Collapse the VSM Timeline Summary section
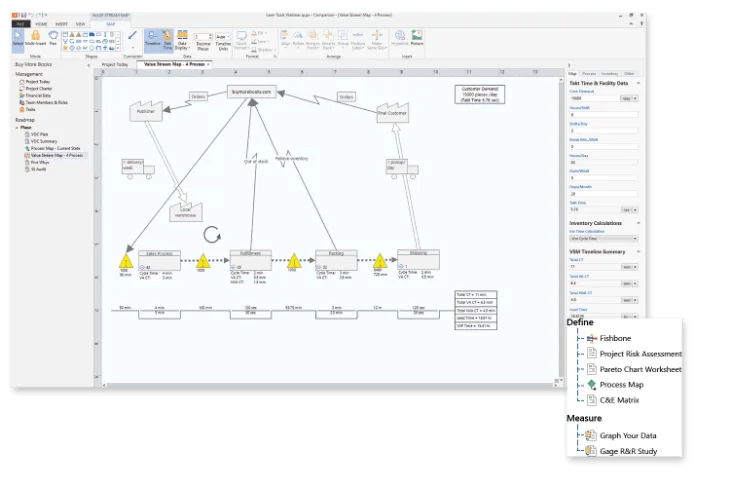The image size is (730, 487). (638, 251)
